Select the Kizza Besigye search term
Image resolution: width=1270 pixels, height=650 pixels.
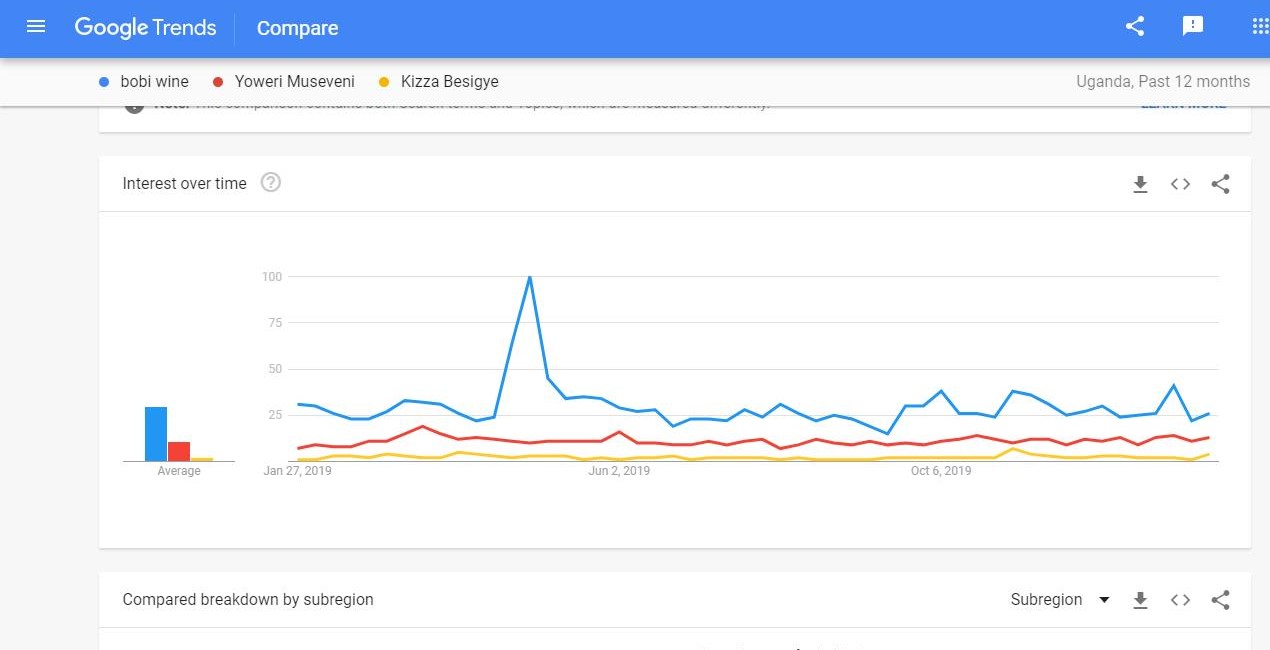[449, 82]
